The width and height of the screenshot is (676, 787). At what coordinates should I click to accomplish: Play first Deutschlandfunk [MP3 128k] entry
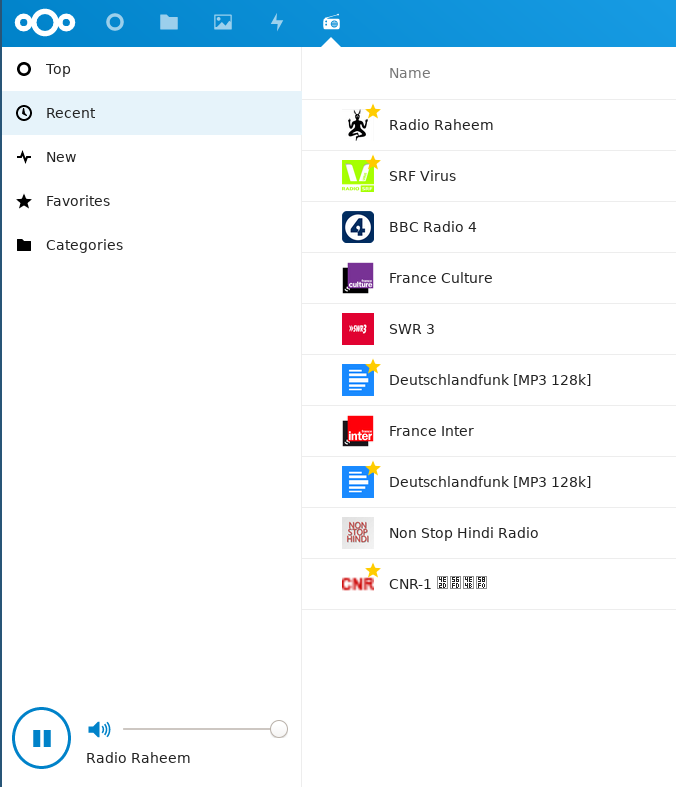490,380
